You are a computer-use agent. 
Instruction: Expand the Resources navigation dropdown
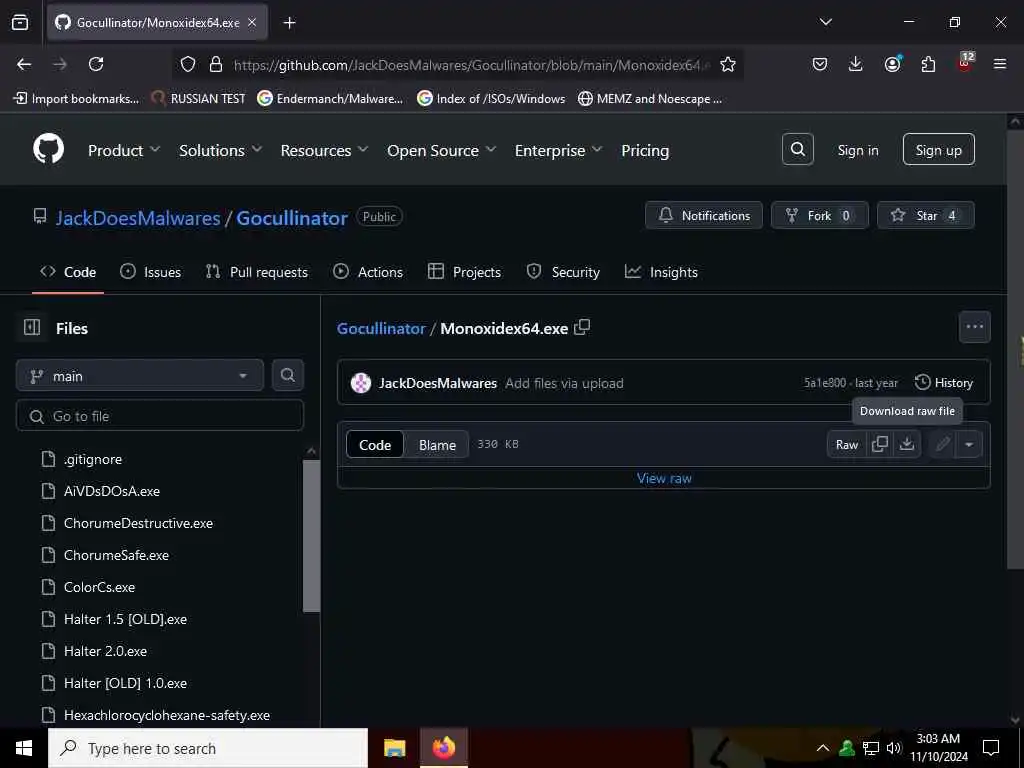[x=325, y=150]
